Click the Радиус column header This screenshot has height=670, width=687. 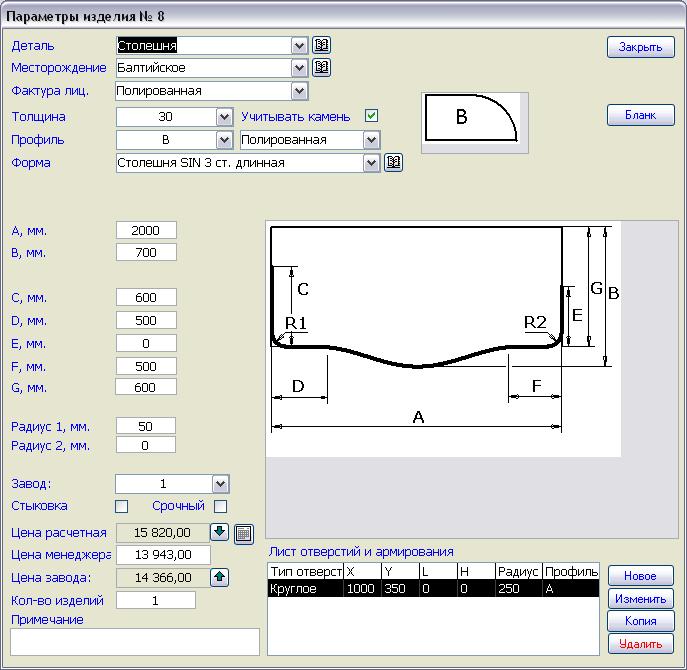click(x=519, y=571)
